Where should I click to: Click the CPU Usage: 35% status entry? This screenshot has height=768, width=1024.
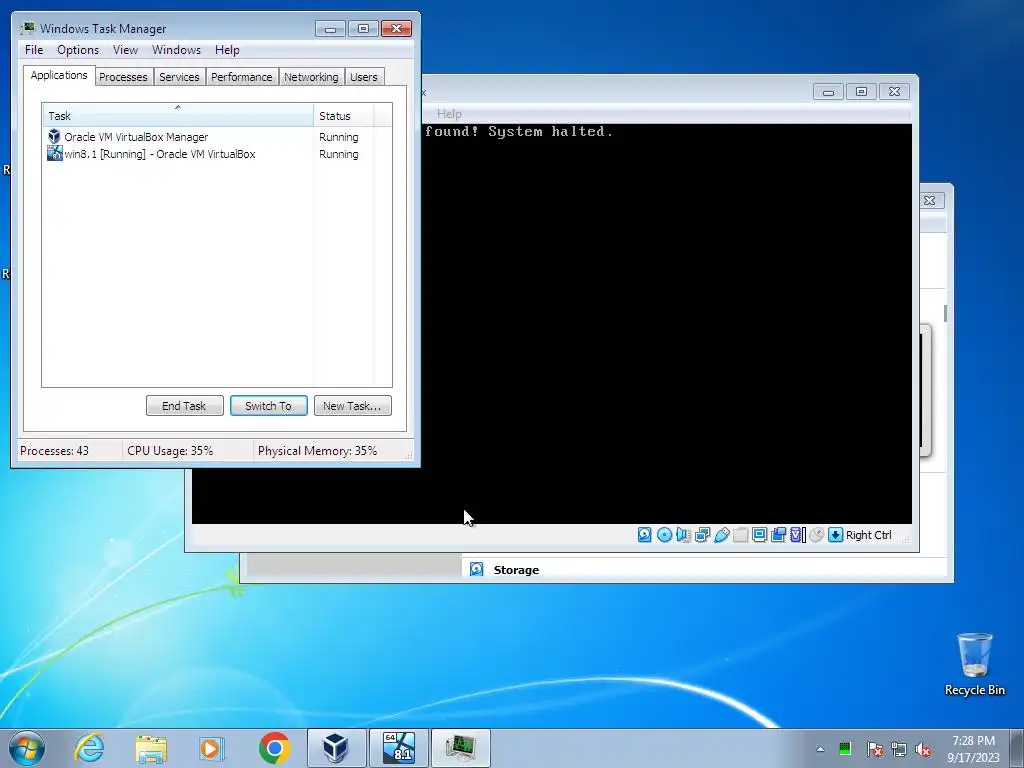coord(170,451)
